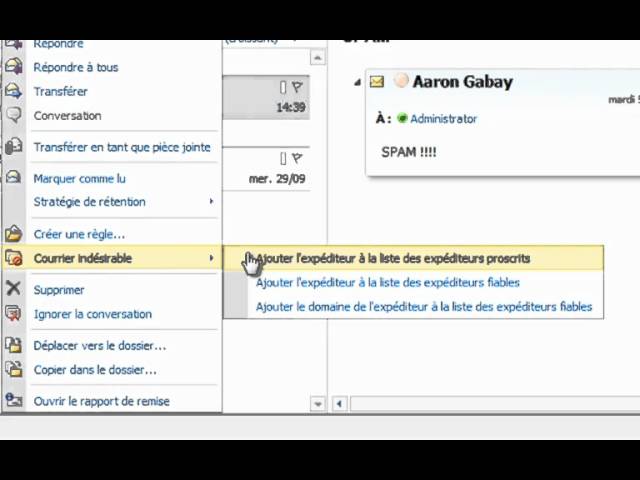Click the Ignorer la conversation icon
The image size is (640, 480).
13,313
